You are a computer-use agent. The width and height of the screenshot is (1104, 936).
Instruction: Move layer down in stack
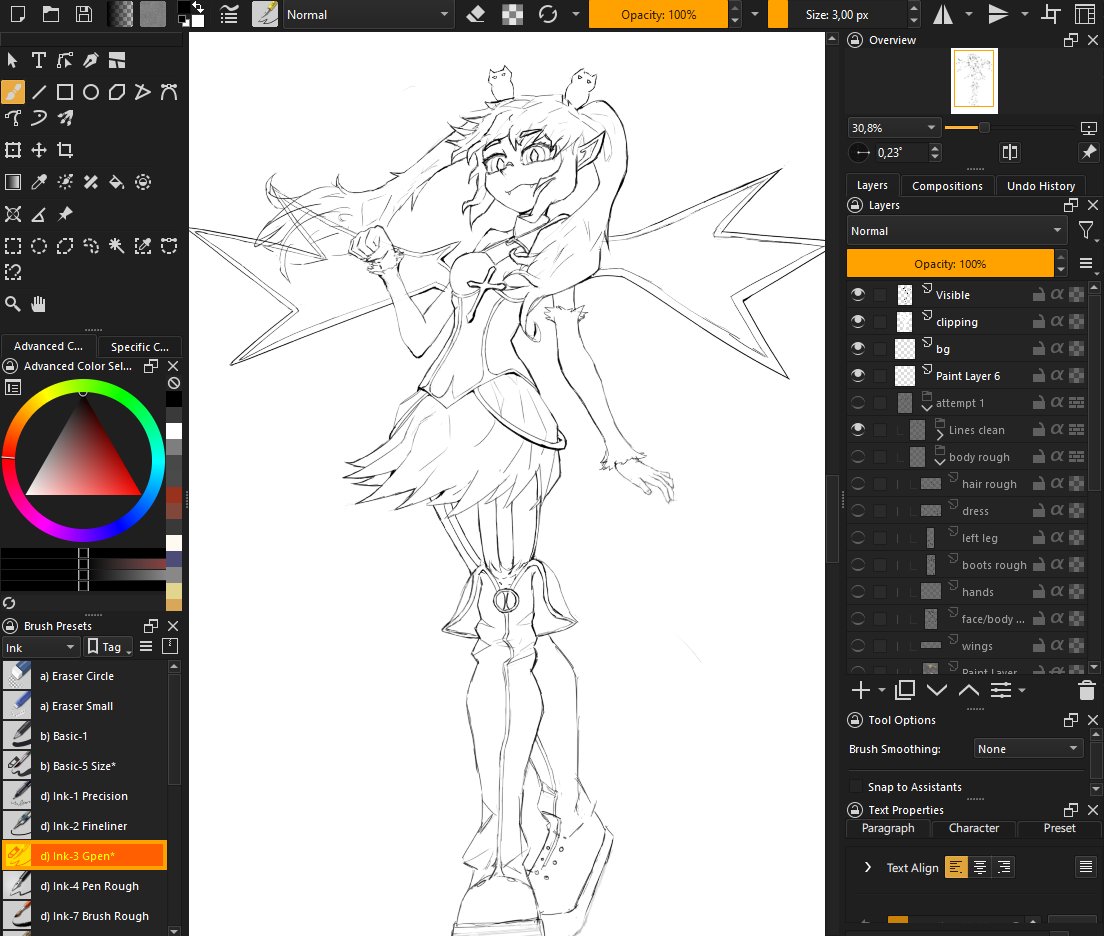[936, 690]
